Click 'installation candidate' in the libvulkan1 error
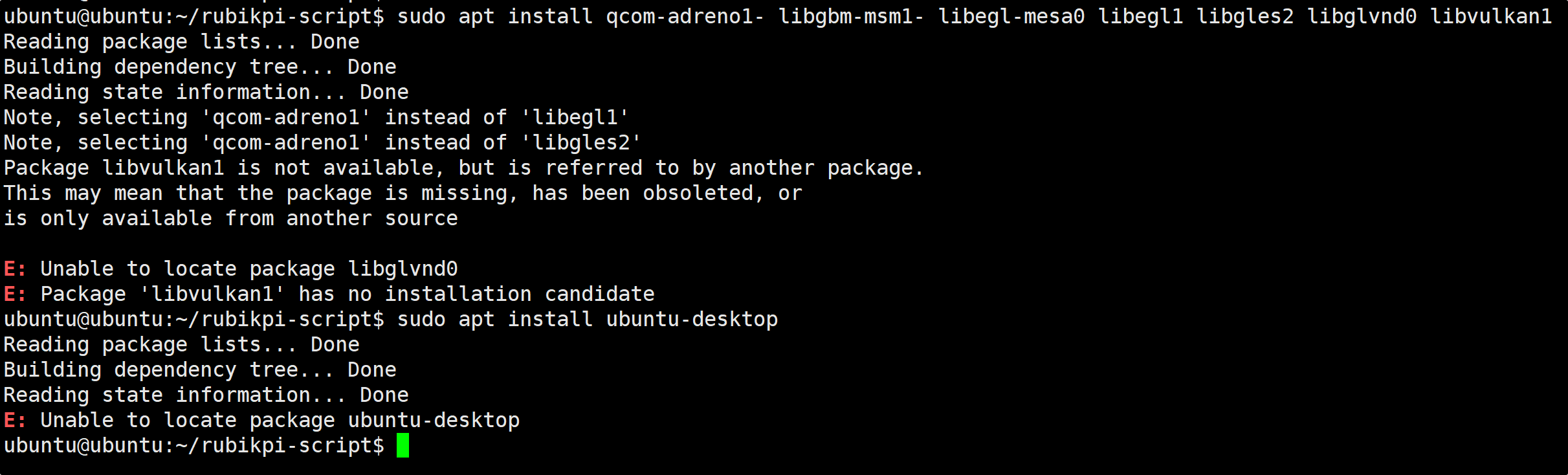The height and width of the screenshot is (475, 1568). 520,294
